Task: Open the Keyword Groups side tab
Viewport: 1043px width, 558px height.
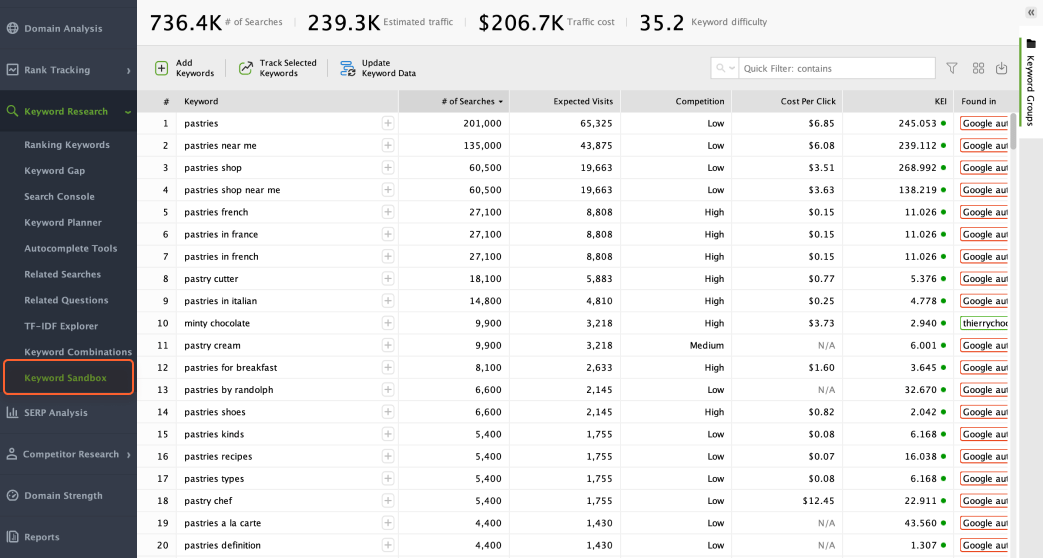Action: tap(1030, 90)
